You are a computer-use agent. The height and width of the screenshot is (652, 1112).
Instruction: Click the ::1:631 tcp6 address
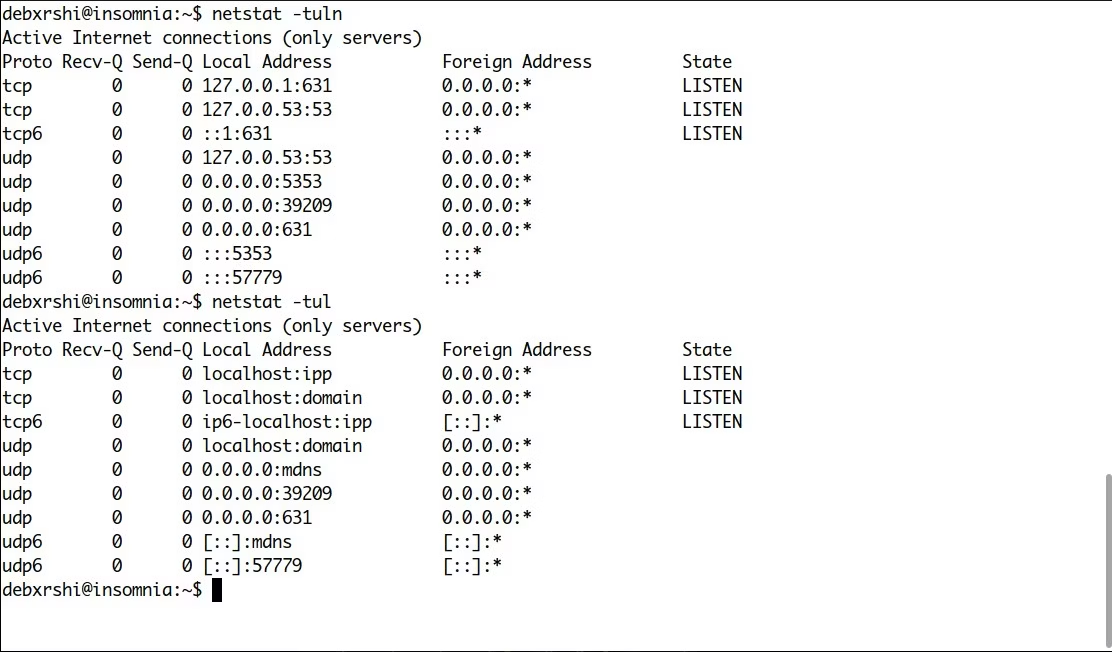click(x=237, y=133)
